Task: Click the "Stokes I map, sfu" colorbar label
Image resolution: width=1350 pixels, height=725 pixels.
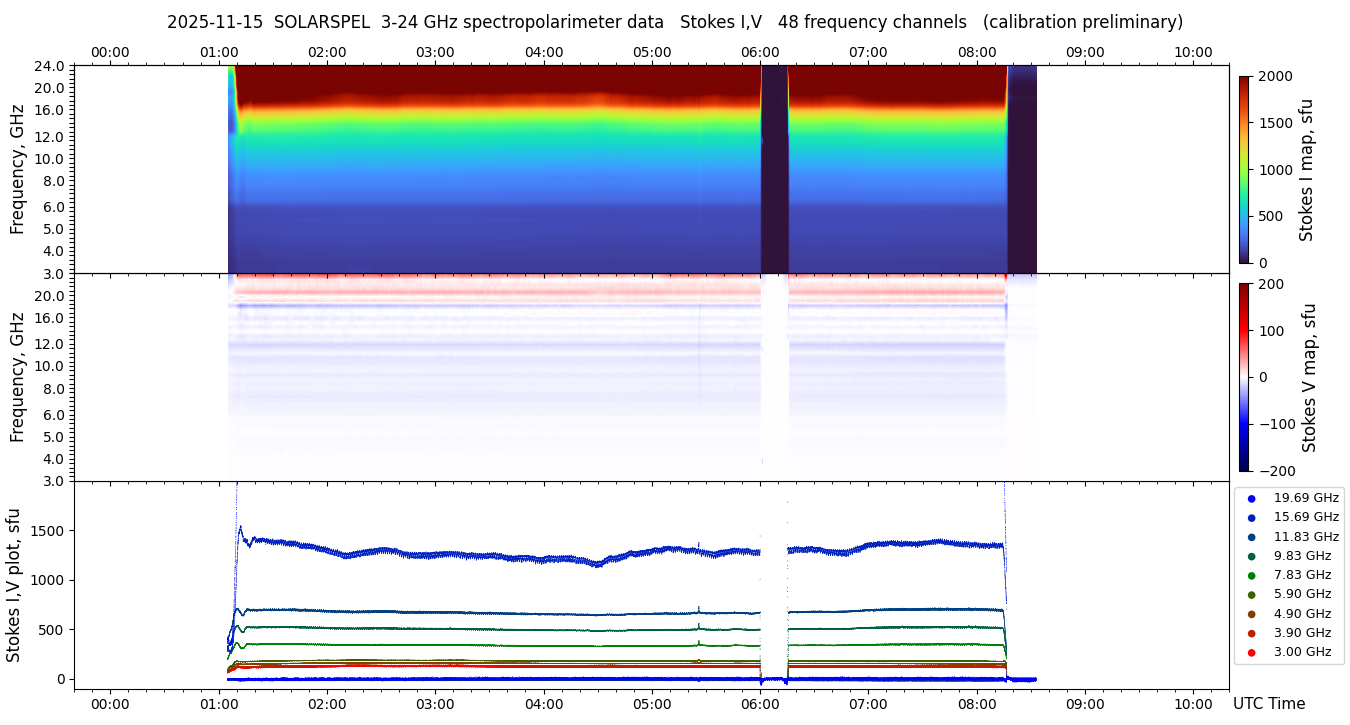Action: 1306,169
